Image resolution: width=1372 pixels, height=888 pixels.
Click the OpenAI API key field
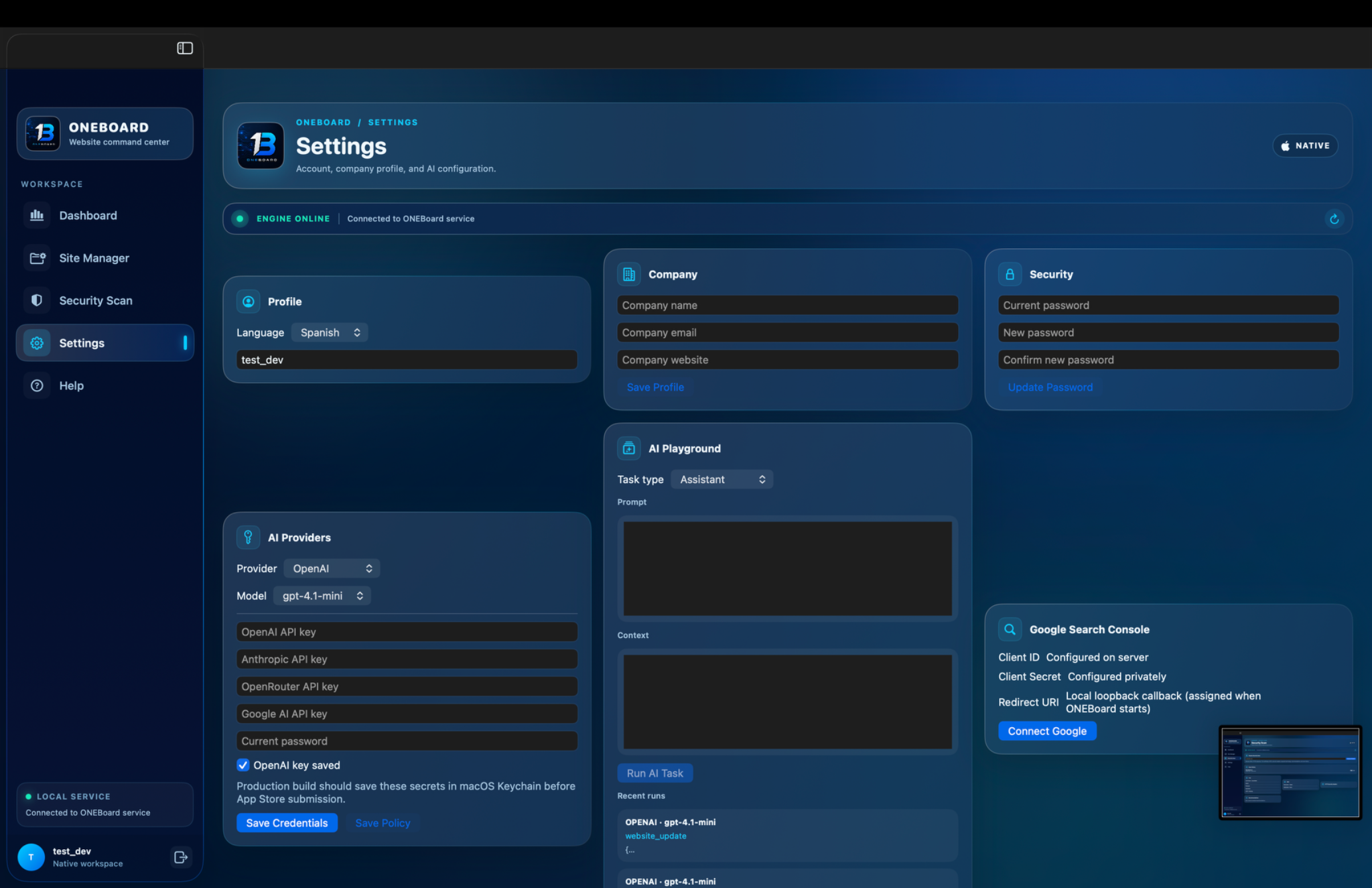click(407, 632)
